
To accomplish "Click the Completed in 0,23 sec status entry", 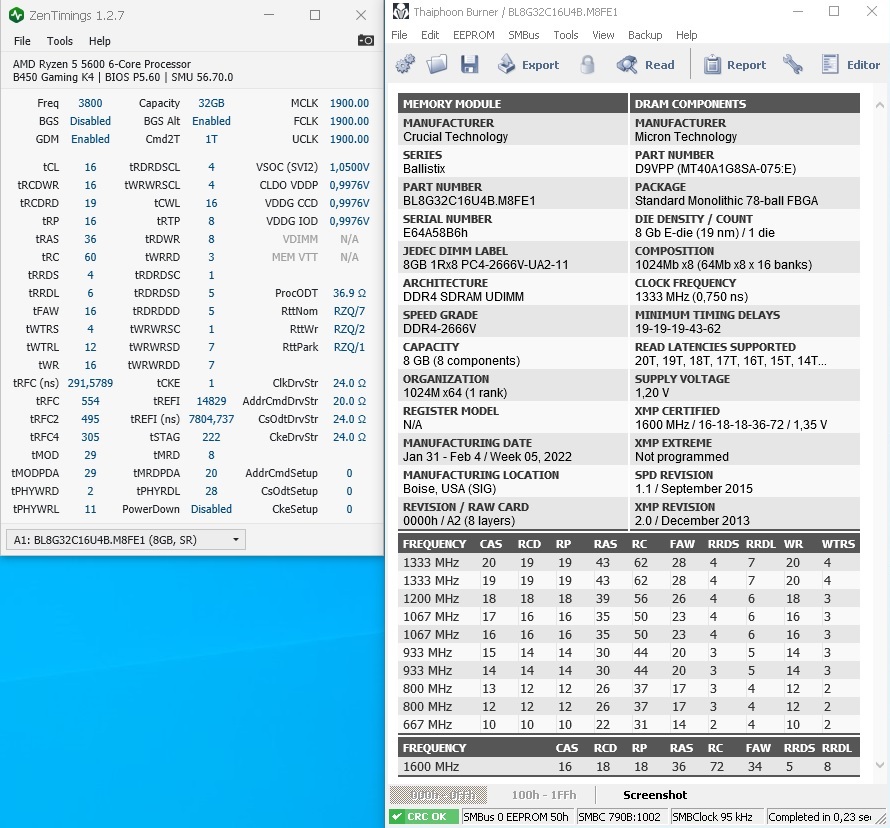I will click(x=820, y=817).
